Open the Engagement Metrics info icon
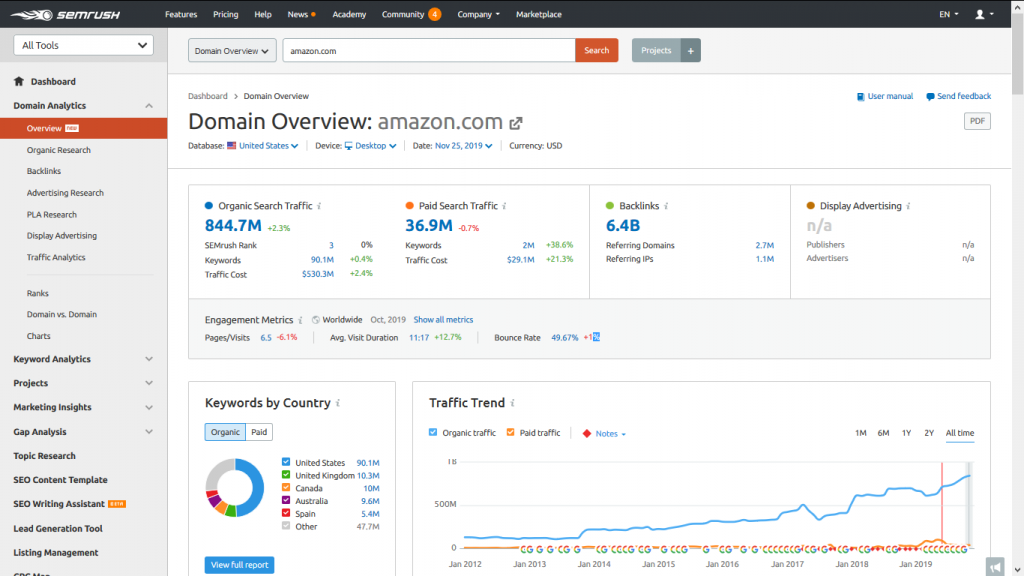Screen dimensions: 1024x576 (x=300, y=320)
